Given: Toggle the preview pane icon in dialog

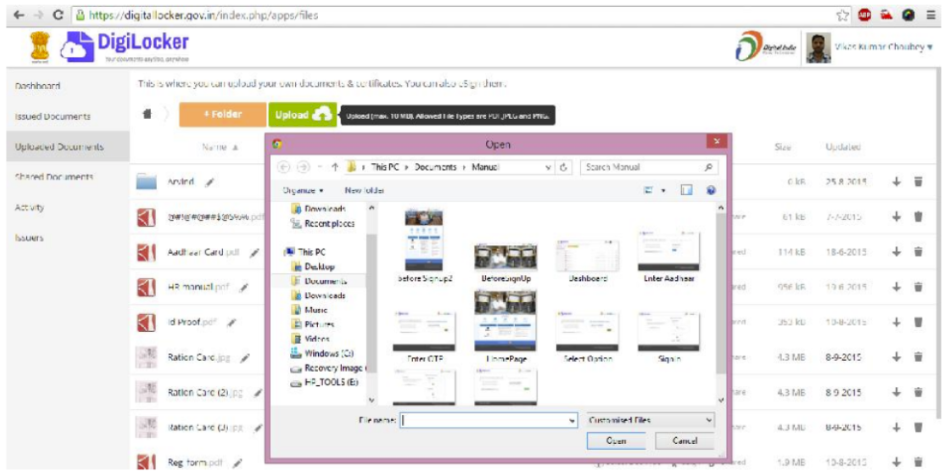Looking at the screenshot, I should tap(687, 190).
